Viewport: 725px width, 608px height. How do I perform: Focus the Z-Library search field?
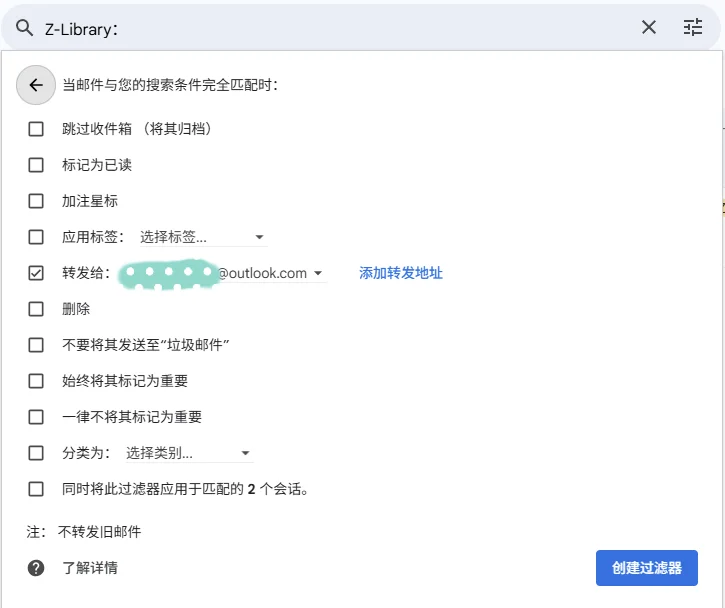tap(338, 28)
